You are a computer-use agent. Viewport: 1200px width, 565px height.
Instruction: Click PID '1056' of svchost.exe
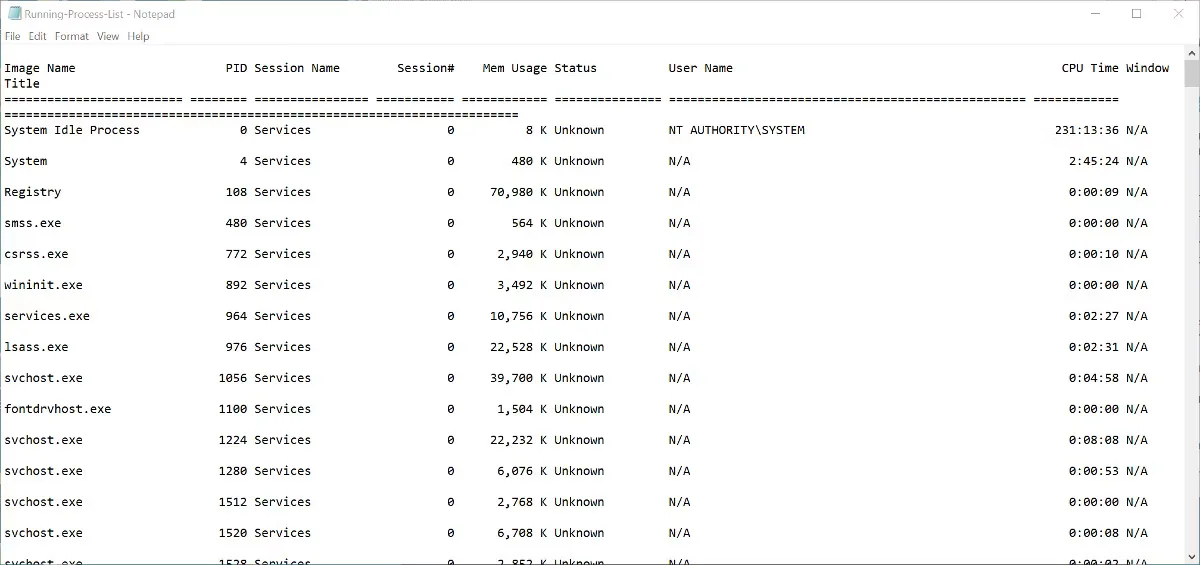(x=233, y=378)
